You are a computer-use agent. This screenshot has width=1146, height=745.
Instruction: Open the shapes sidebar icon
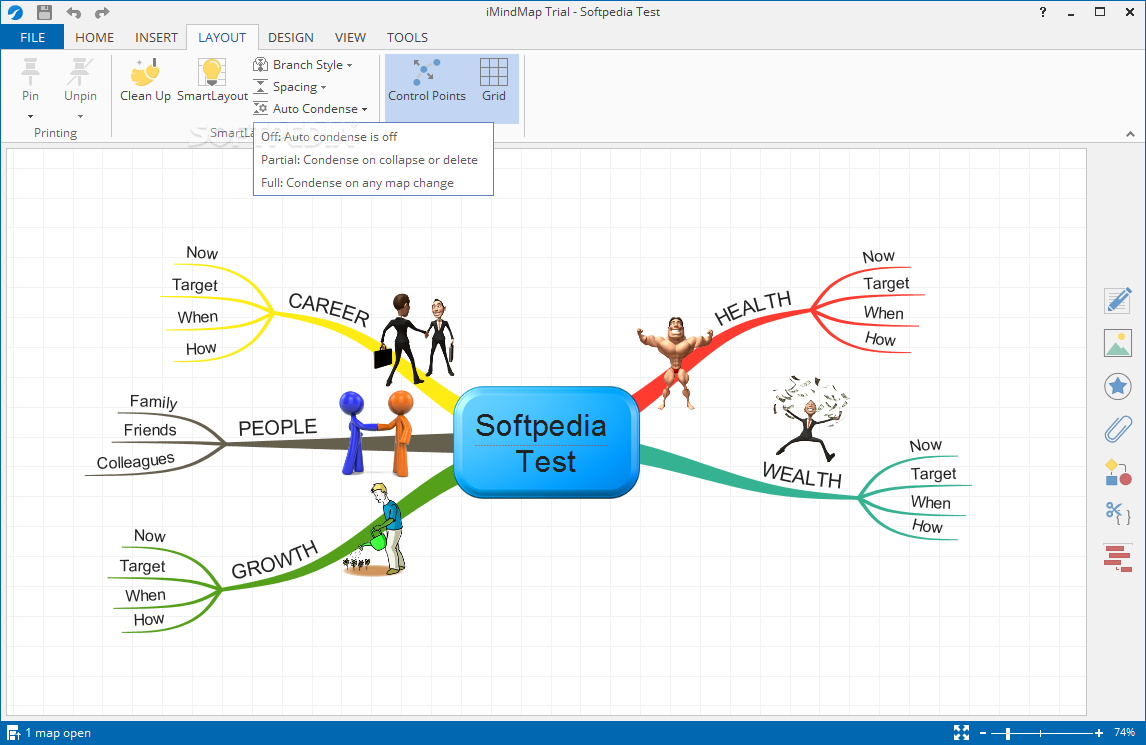[1117, 472]
